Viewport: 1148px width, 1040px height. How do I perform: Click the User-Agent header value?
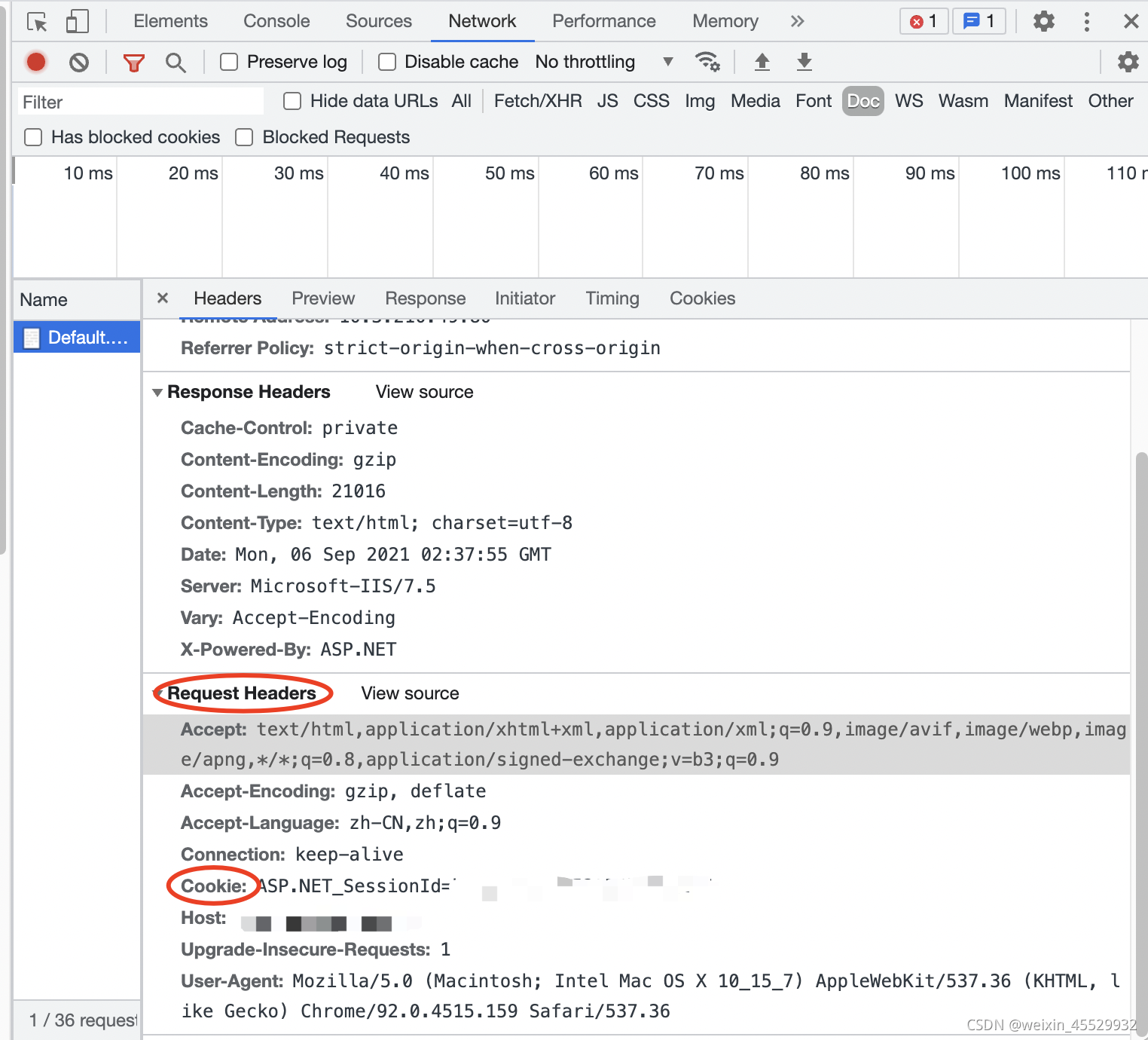tap(650, 996)
